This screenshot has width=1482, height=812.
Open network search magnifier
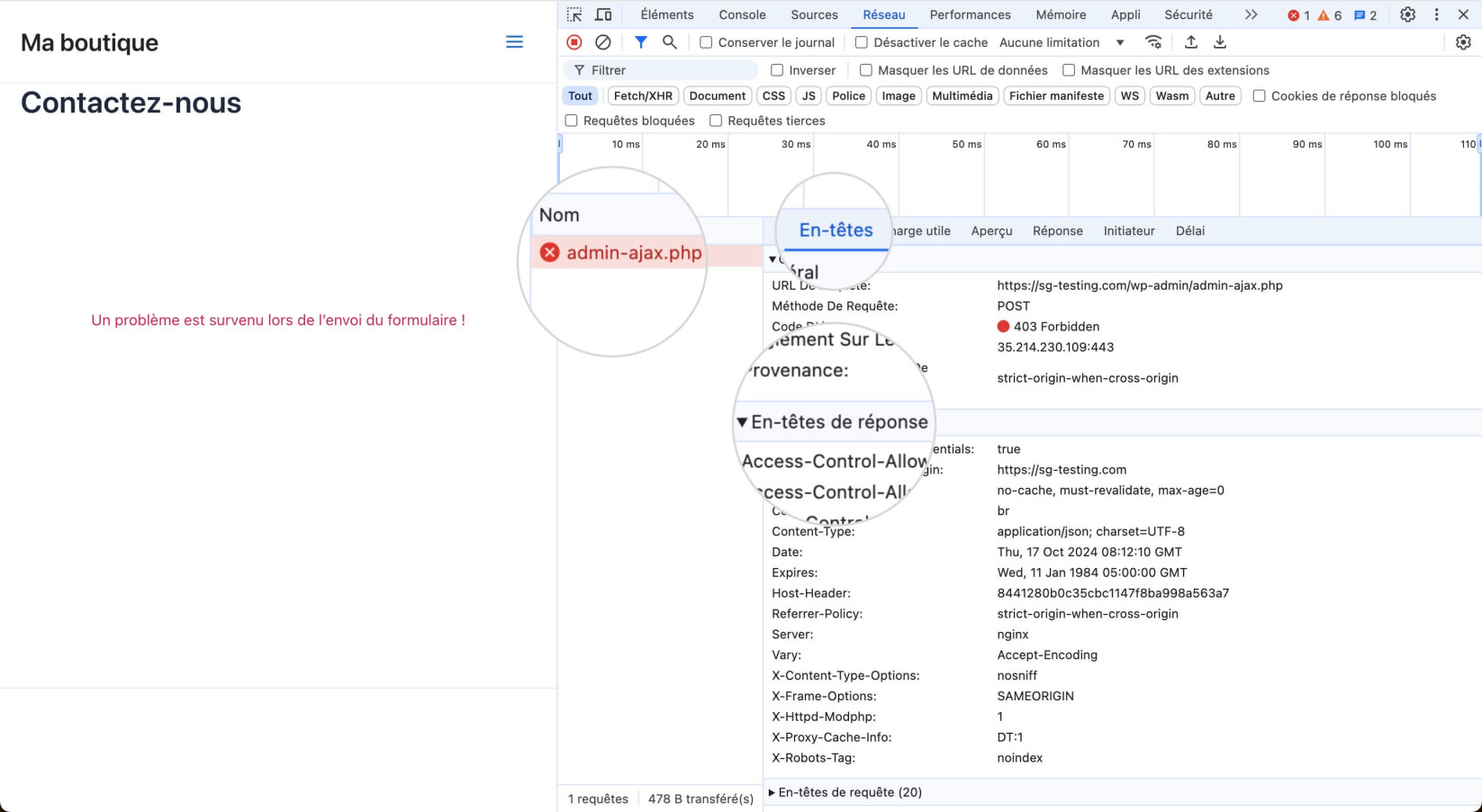tap(670, 42)
